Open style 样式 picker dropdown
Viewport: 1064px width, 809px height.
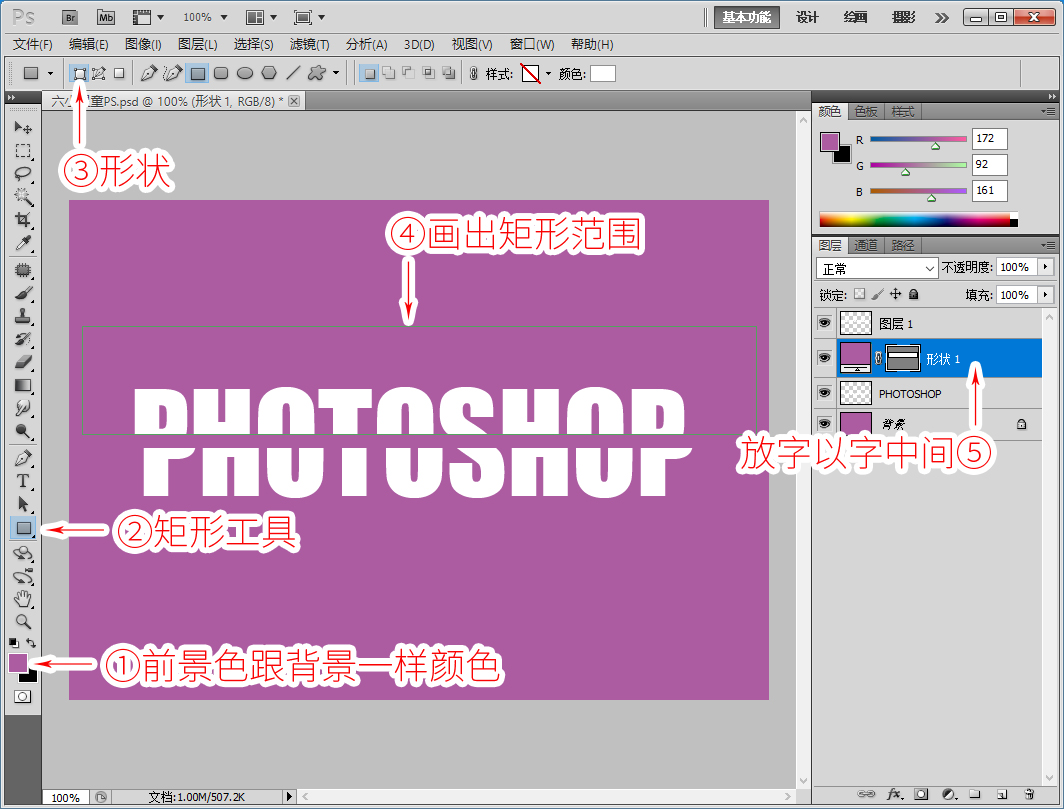548,73
